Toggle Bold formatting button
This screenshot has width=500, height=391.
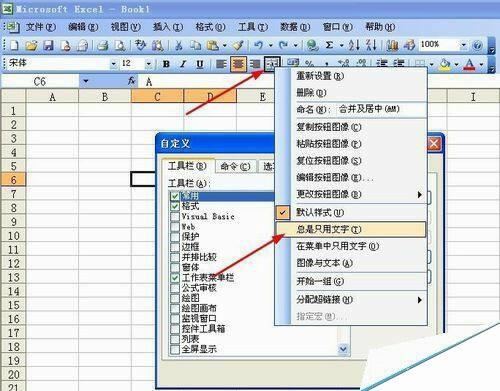[x=166, y=64]
